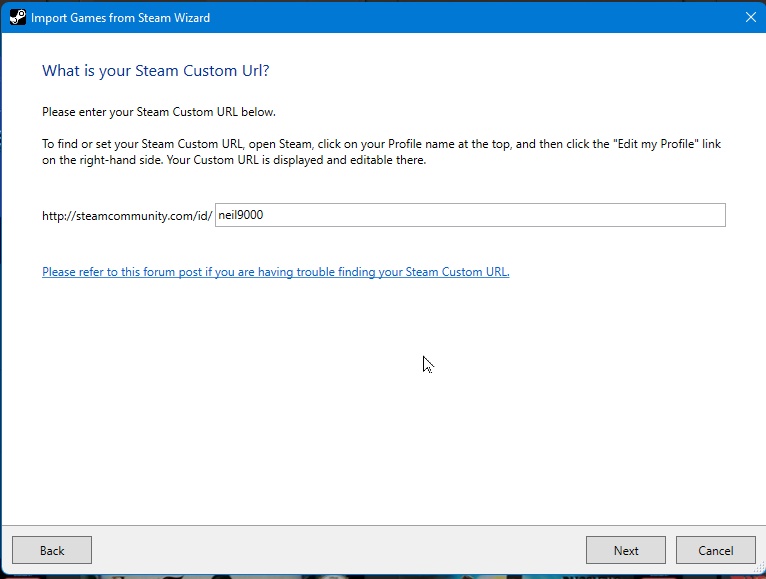Click the Steam icon in the title bar
Image resolution: width=766 pixels, height=579 pixels.
click(18, 18)
